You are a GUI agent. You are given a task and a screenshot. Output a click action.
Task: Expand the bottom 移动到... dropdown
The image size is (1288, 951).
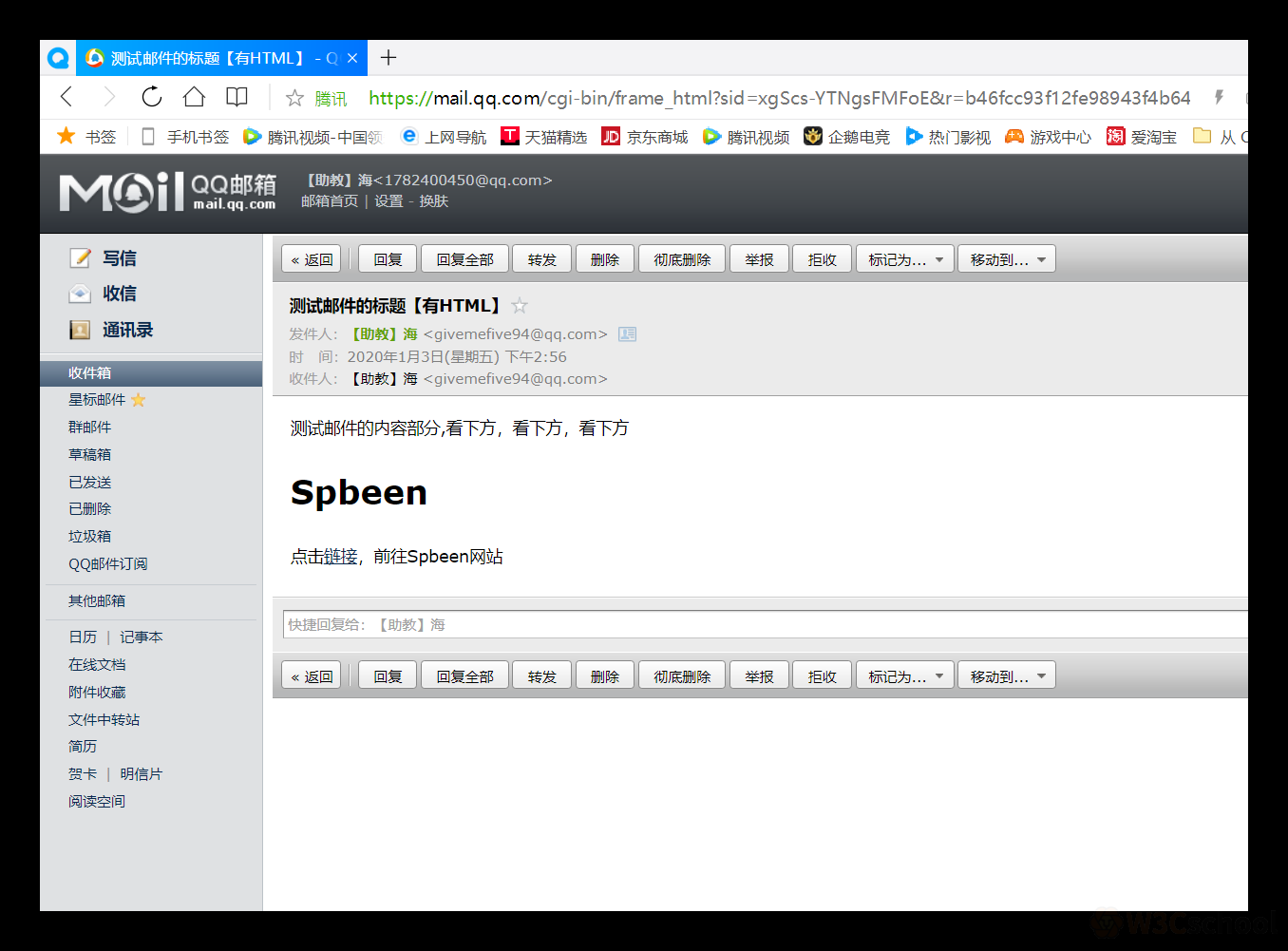(1007, 676)
